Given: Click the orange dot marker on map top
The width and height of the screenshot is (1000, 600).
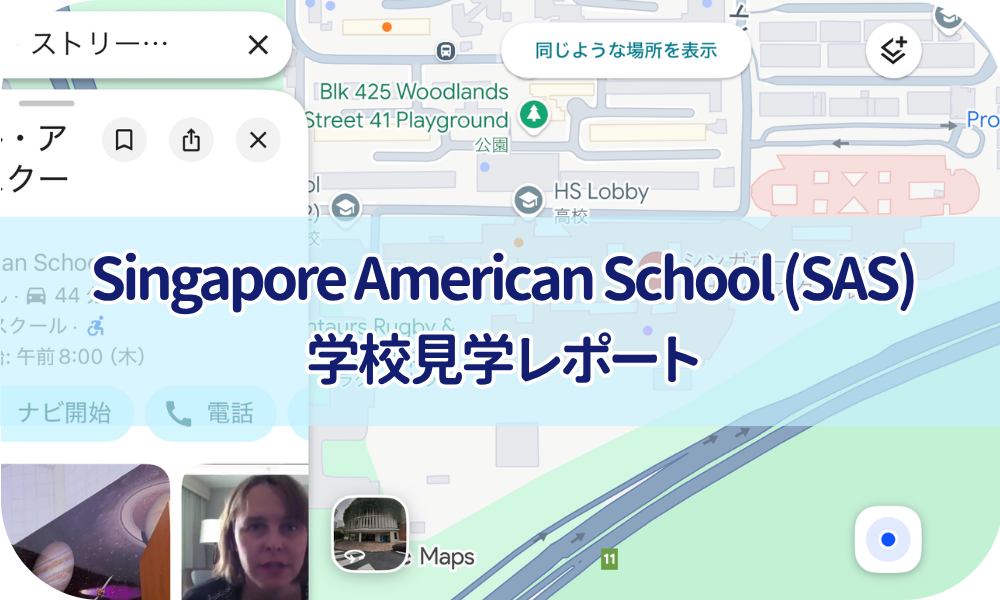Looking at the screenshot, I should (386, 27).
